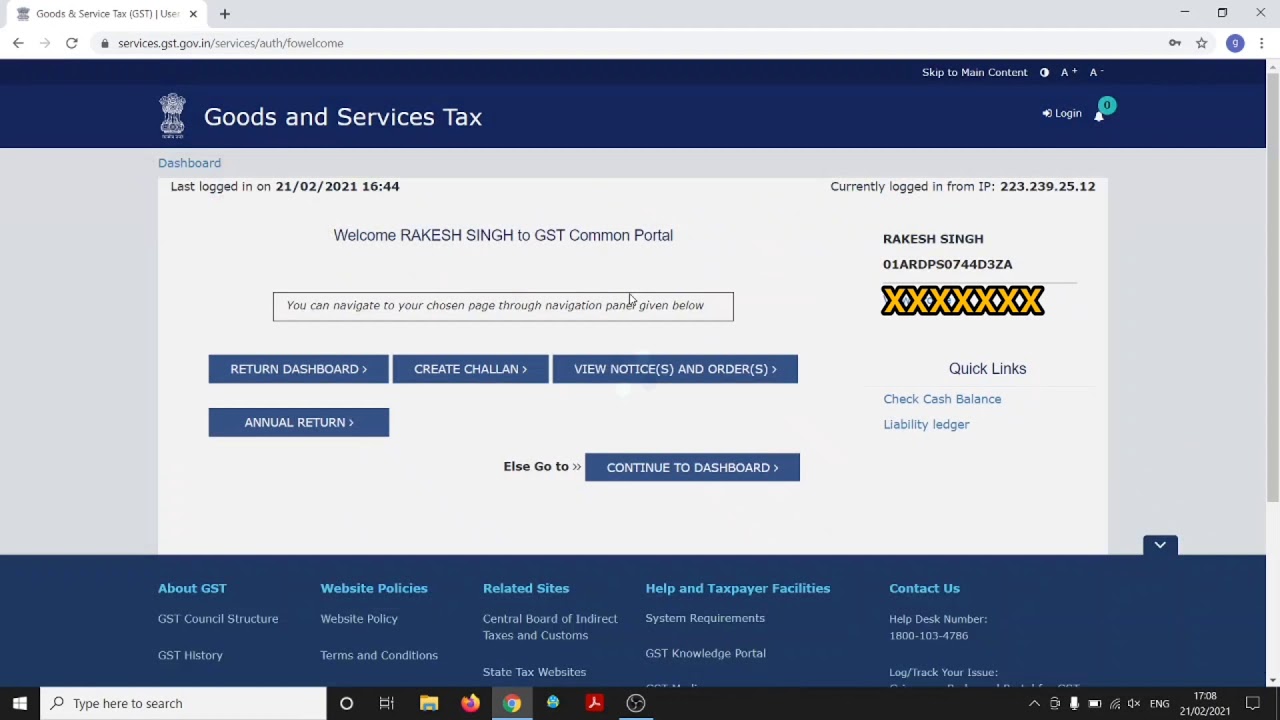Open the Windows Start menu
The height and width of the screenshot is (720, 1280).
pyautogui.click(x=20, y=703)
